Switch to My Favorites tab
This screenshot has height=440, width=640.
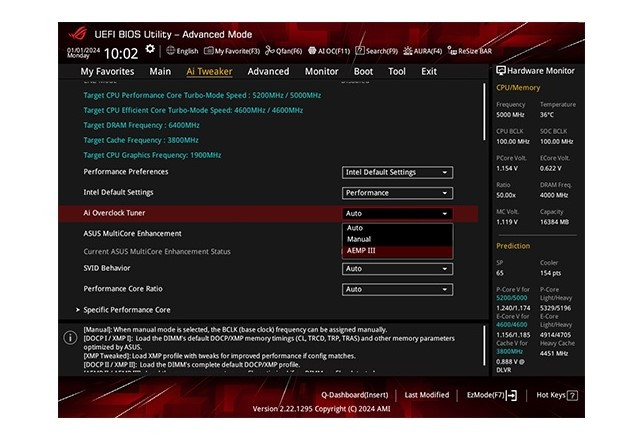107,71
